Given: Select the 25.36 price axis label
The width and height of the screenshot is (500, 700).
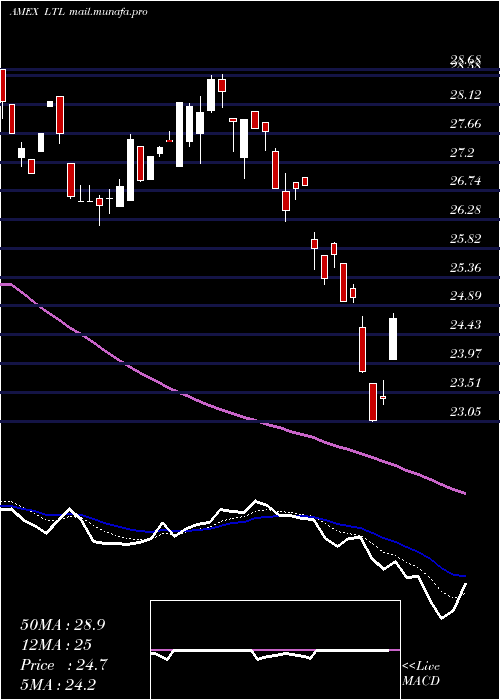Looking at the screenshot, I should [466, 267].
